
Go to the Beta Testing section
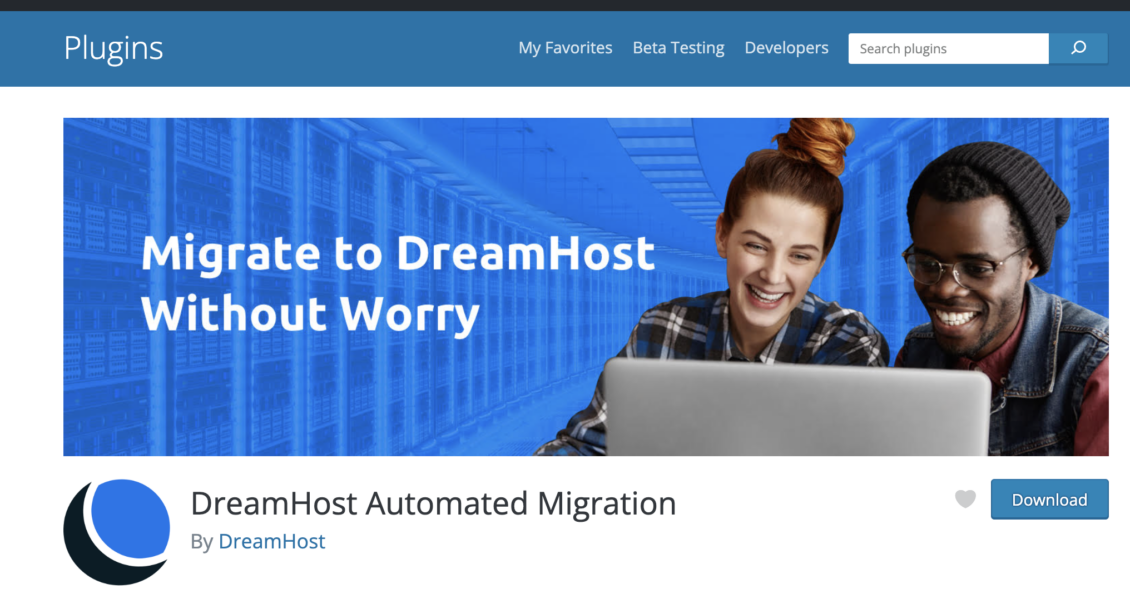coord(678,47)
